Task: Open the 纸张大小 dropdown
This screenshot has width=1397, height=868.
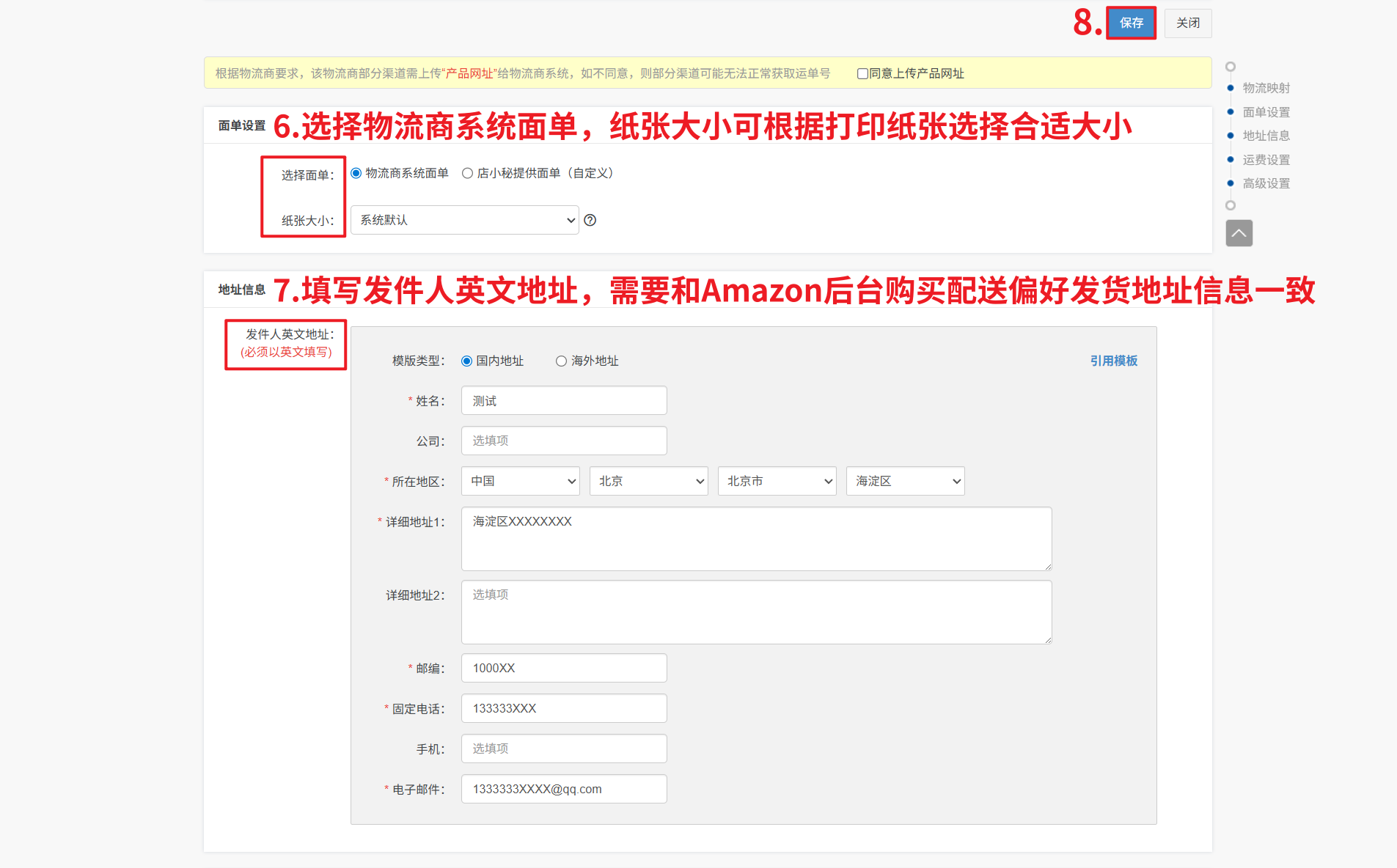Action: (464, 220)
